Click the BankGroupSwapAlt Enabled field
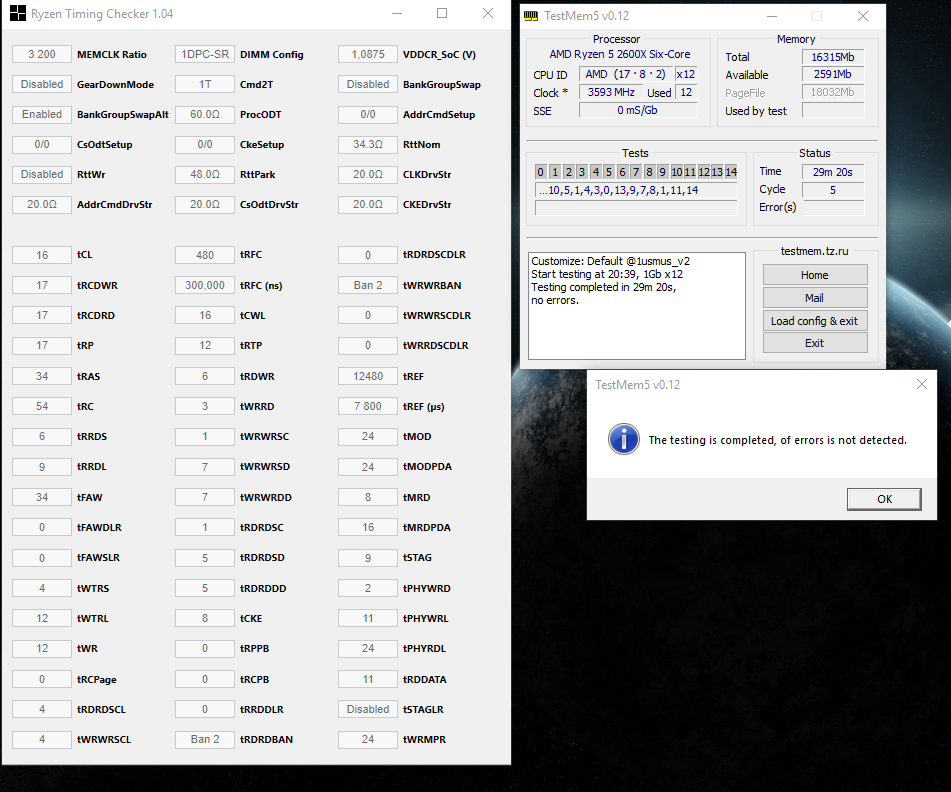This screenshot has height=792, width=951. [x=42, y=114]
